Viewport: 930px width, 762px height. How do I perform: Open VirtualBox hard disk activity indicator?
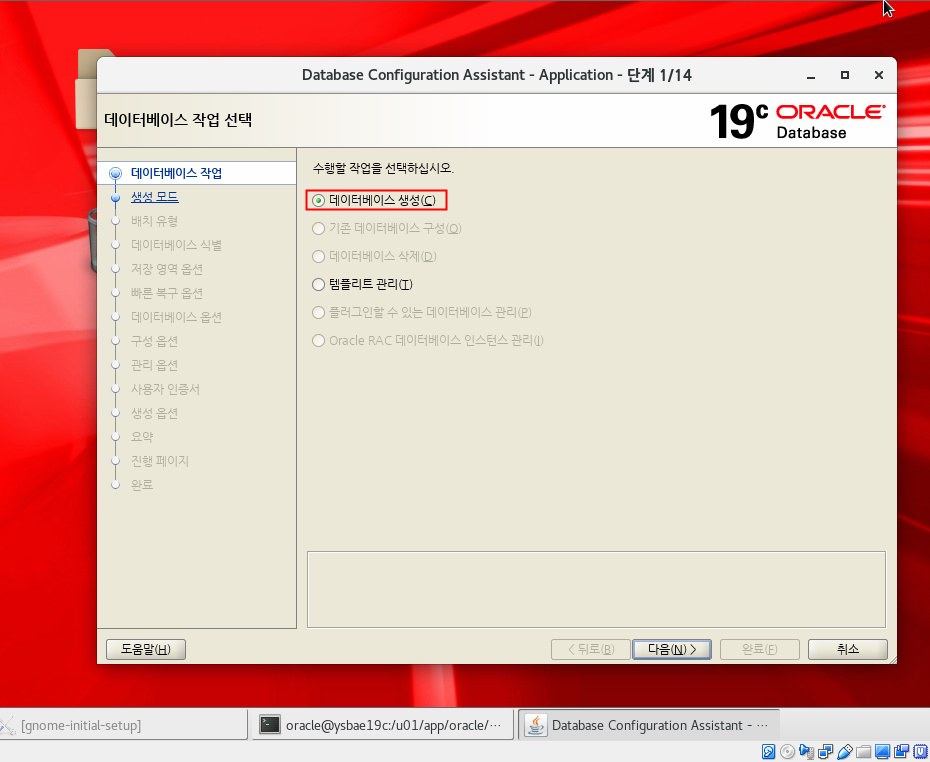[768, 752]
